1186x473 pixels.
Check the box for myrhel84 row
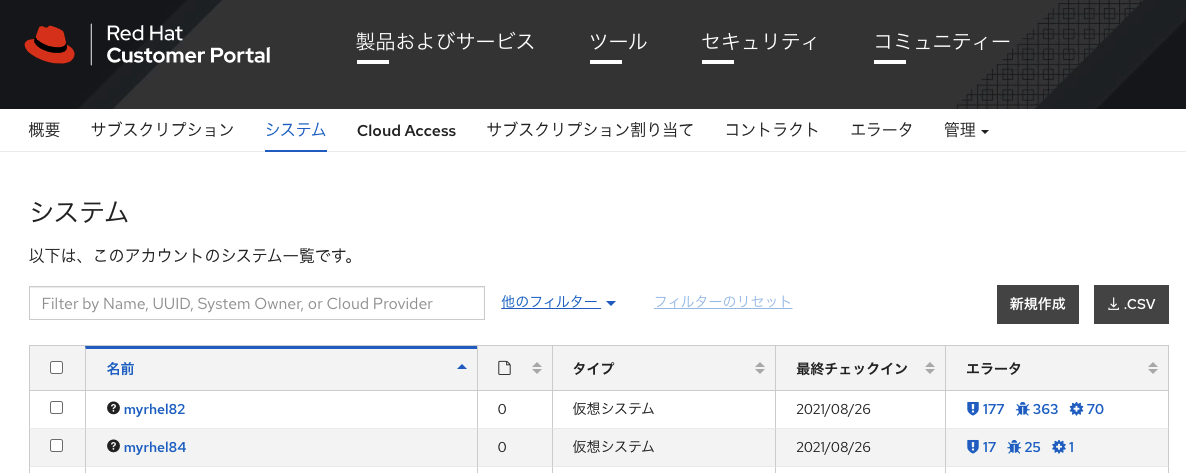click(x=56, y=446)
